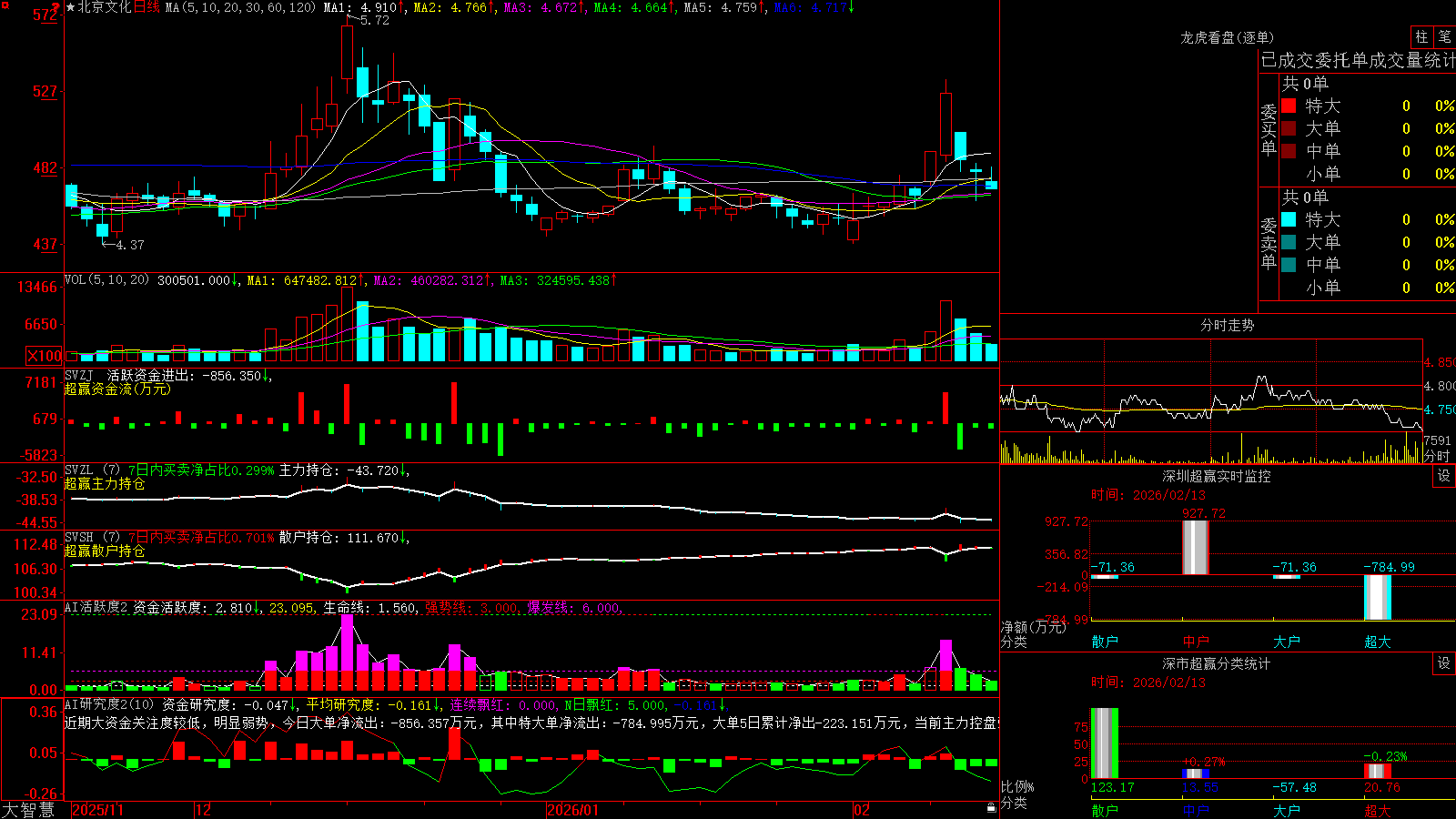
Task: Click the lock icon at the chart's bottom right
Action: click(991, 807)
